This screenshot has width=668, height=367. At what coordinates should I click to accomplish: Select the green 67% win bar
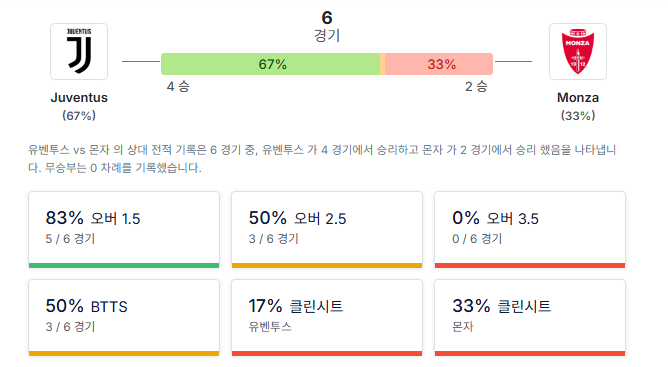(x=271, y=64)
